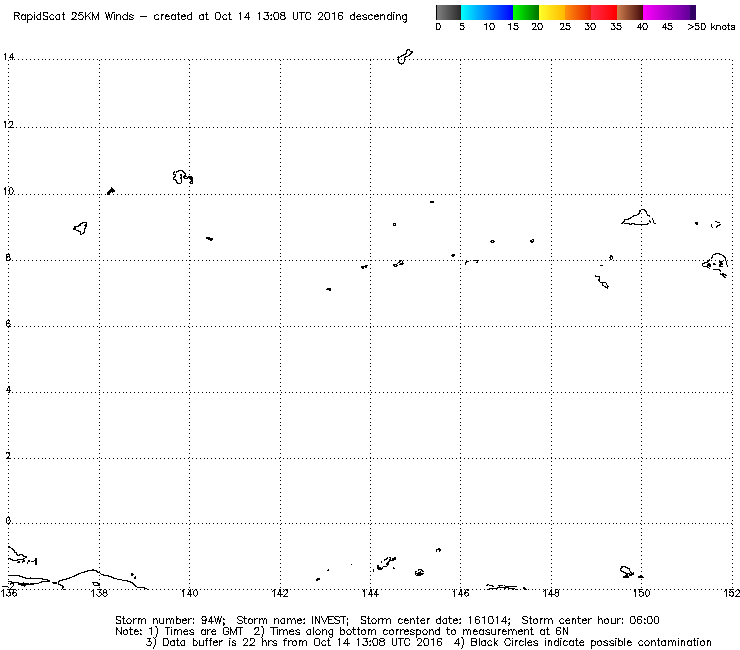Viewport: 740px width, 650px height.
Task: Click latitude label 2
Action: (8, 456)
